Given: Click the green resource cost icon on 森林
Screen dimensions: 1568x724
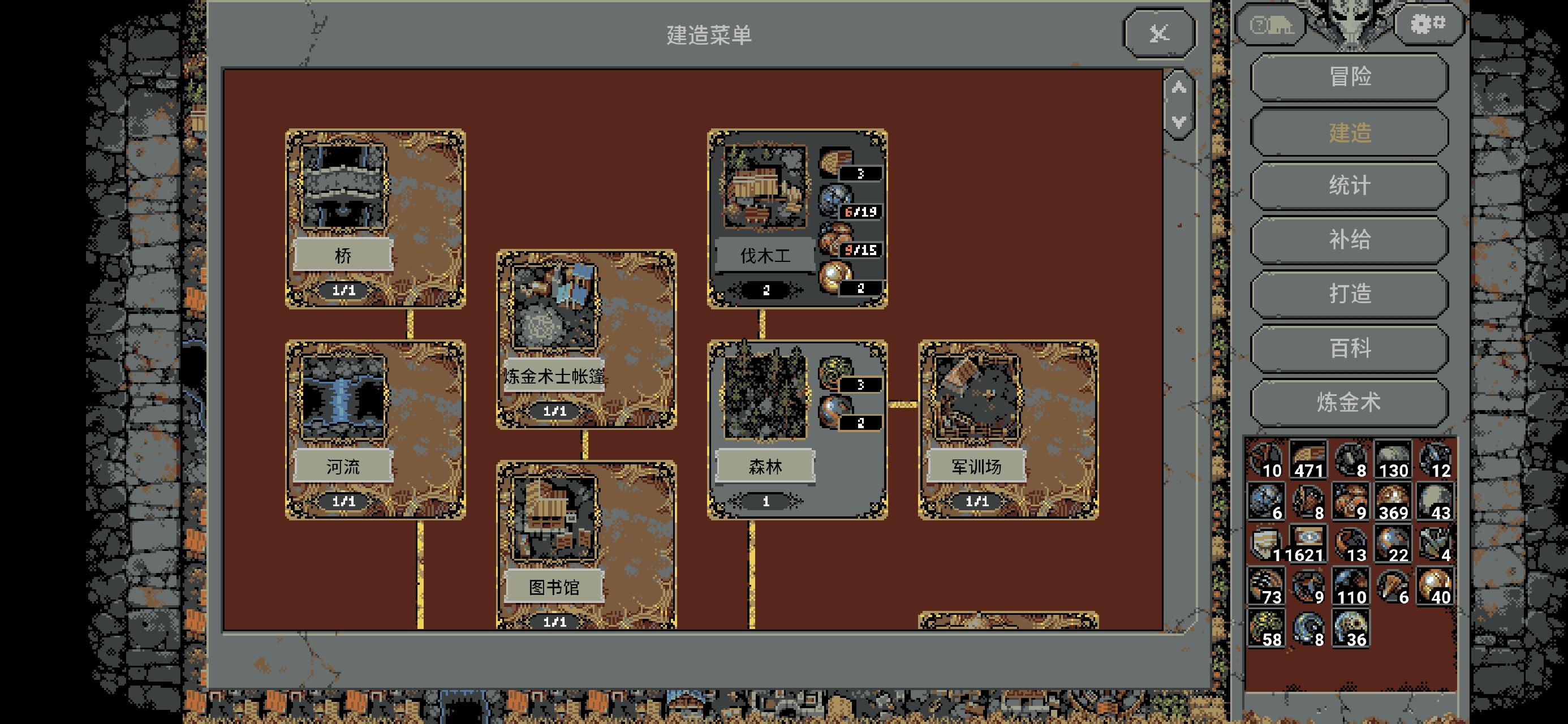Looking at the screenshot, I should coord(837,372).
